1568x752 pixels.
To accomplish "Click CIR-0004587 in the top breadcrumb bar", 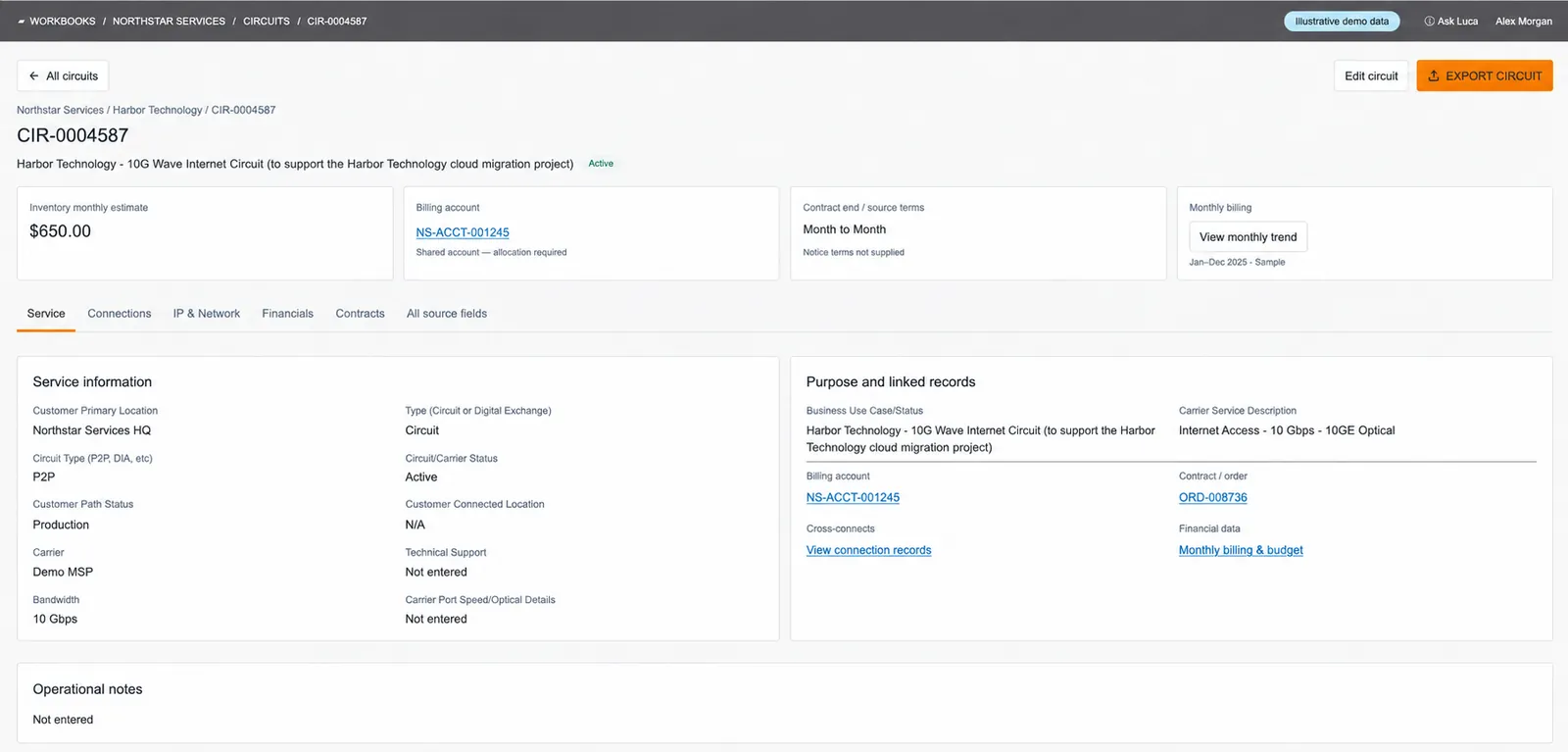I will 337,22.
